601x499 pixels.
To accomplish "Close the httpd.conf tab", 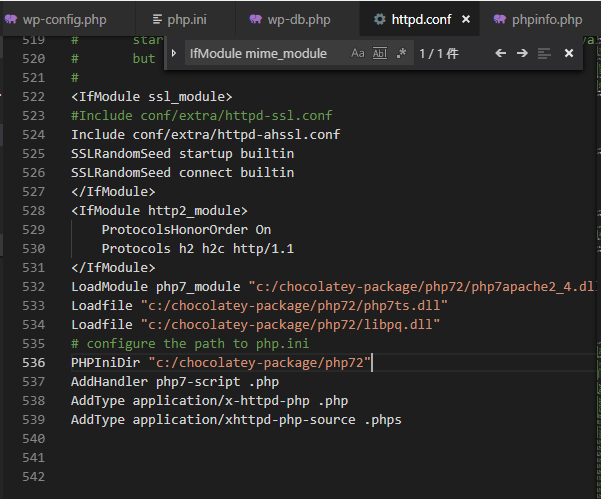I will (466, 19).
